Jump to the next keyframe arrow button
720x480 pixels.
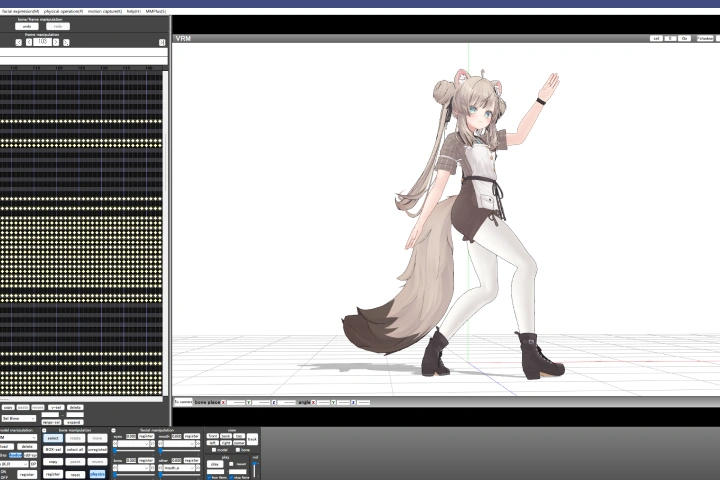(x=66, y=42)
